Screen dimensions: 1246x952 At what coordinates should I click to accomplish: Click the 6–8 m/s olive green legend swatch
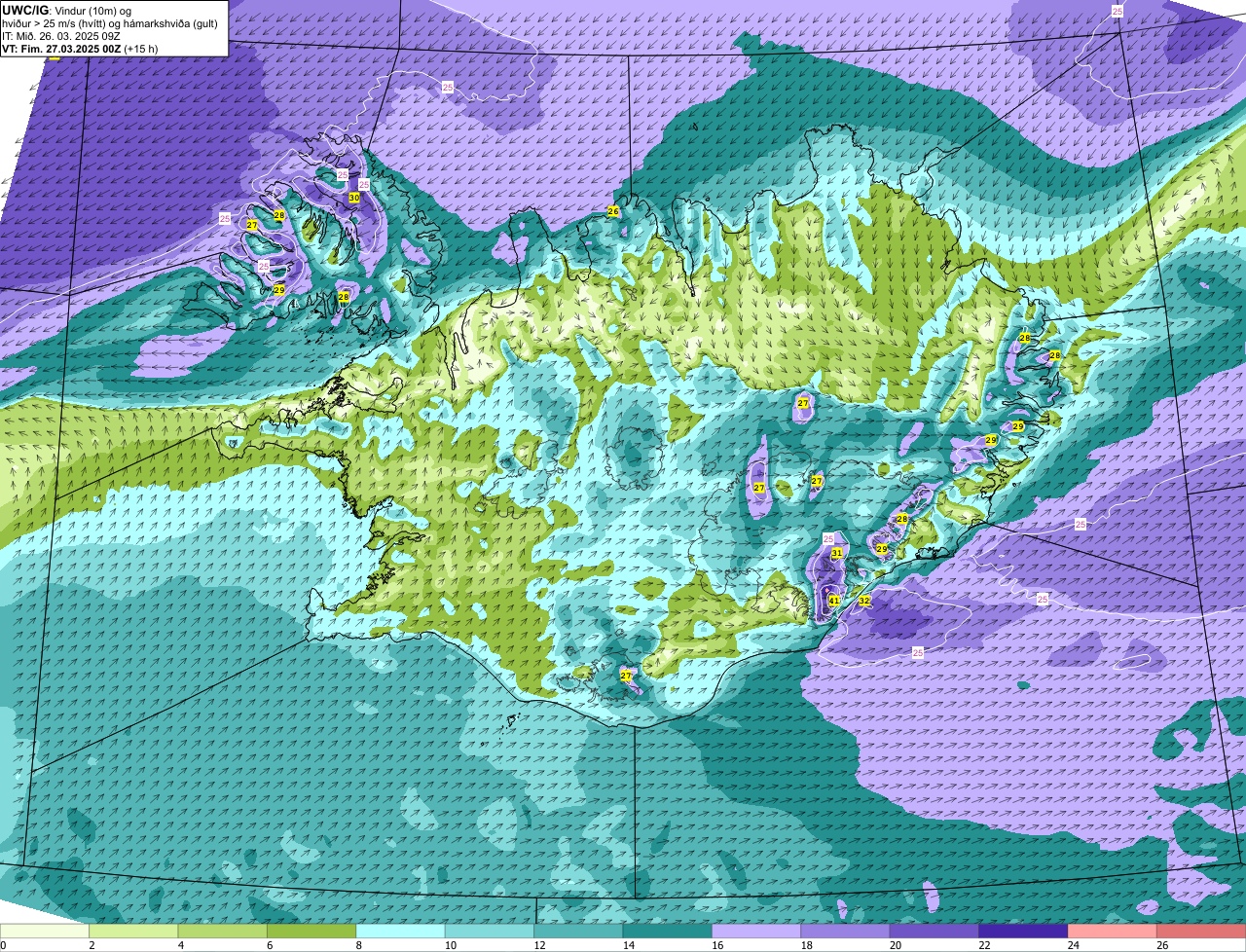pos(311,931)
